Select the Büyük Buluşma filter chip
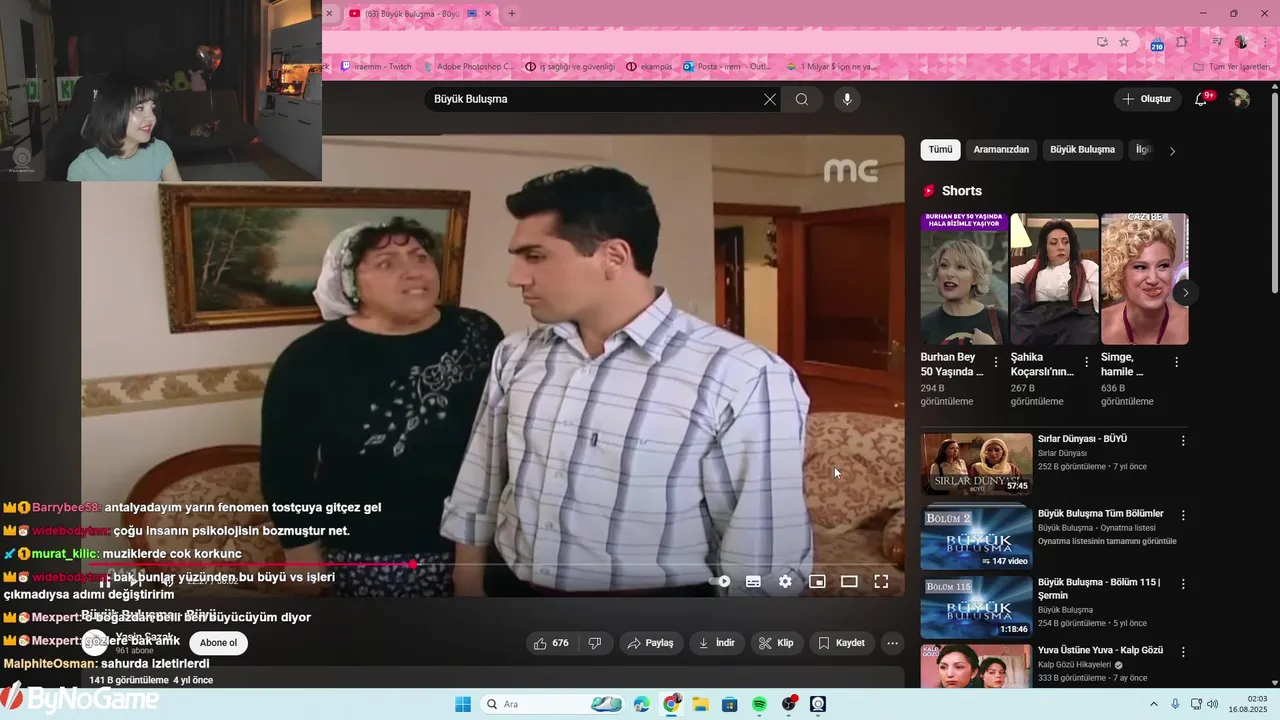 1082,150
